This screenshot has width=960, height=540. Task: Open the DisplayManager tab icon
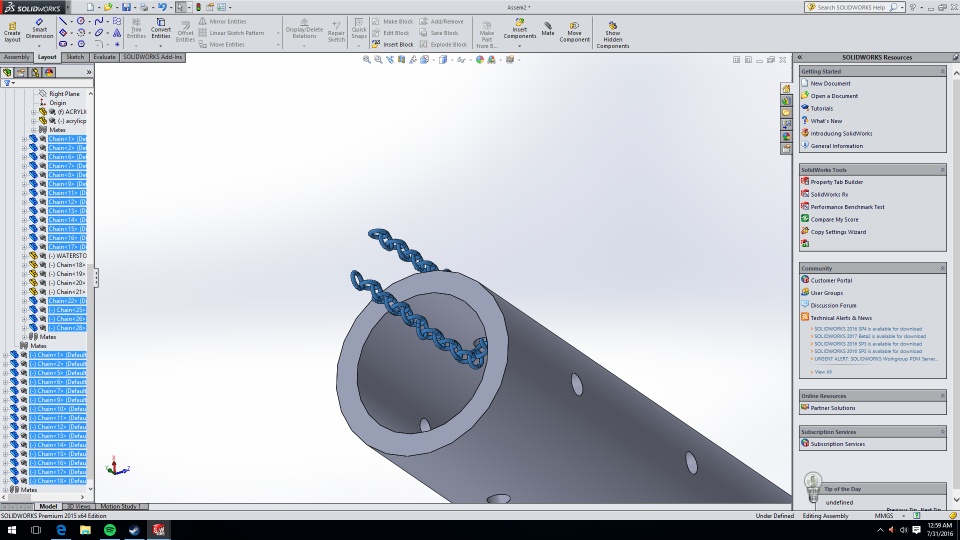tap(49, 72)
